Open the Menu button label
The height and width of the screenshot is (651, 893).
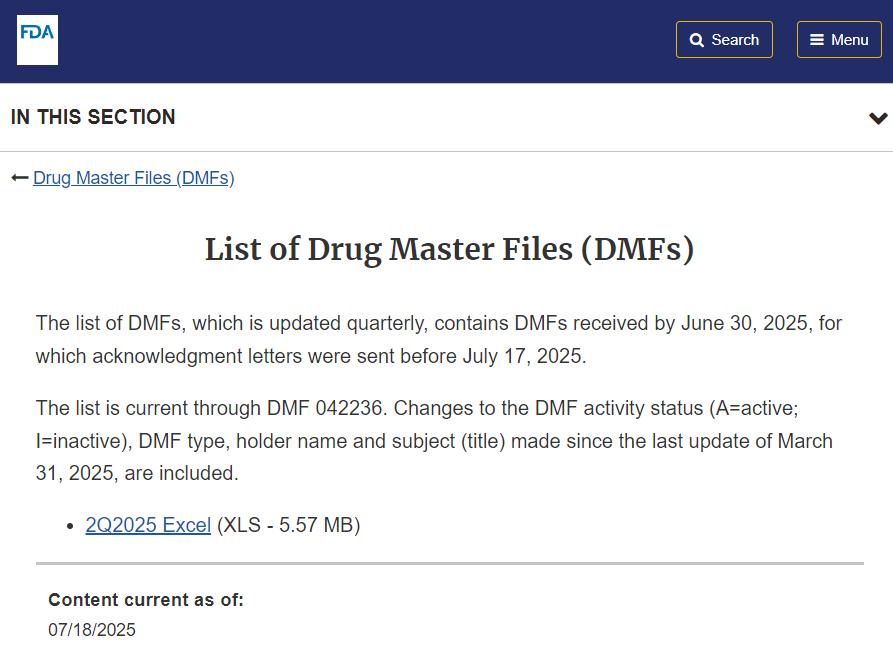[x=849, y=40]
